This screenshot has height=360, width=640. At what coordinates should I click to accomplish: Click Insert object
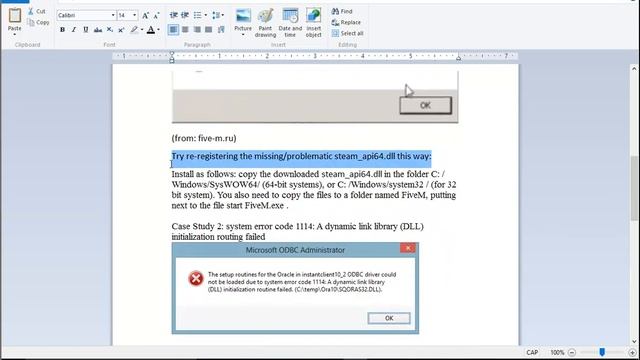(x=313, y=23)
